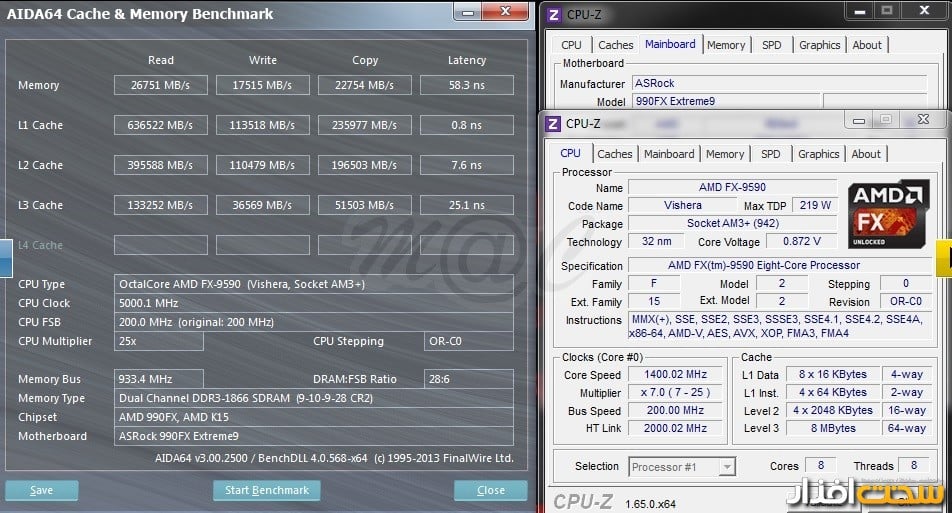The image size is (952, 513).
Task: Minimize the back CPU-Z Mainboard window
Action: 860,11
